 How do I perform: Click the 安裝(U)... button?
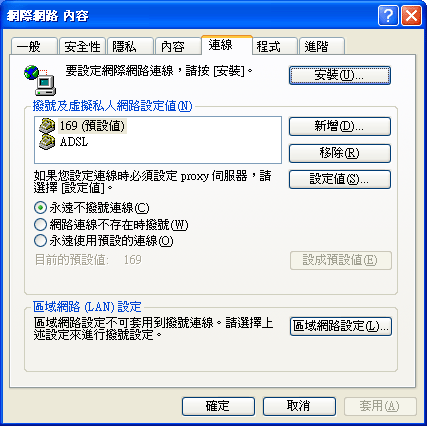(340, 75)
